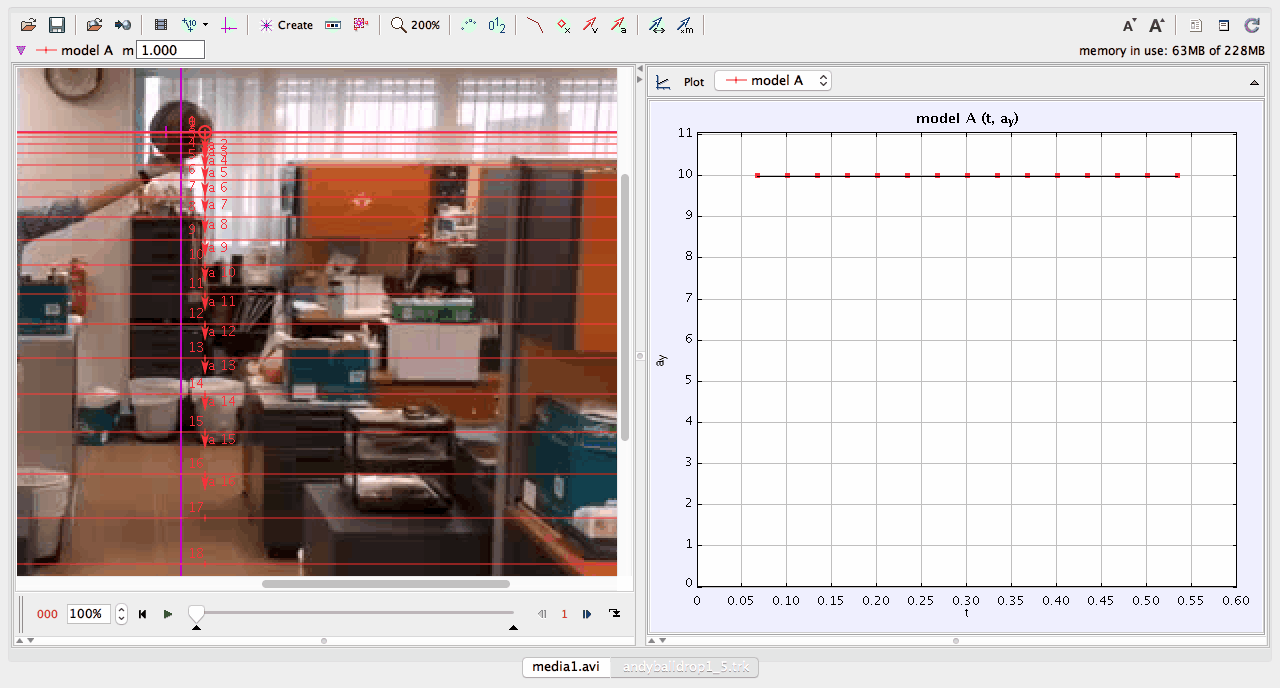
Task: Toggle acceleration vectors display
Action: [619, 25]
